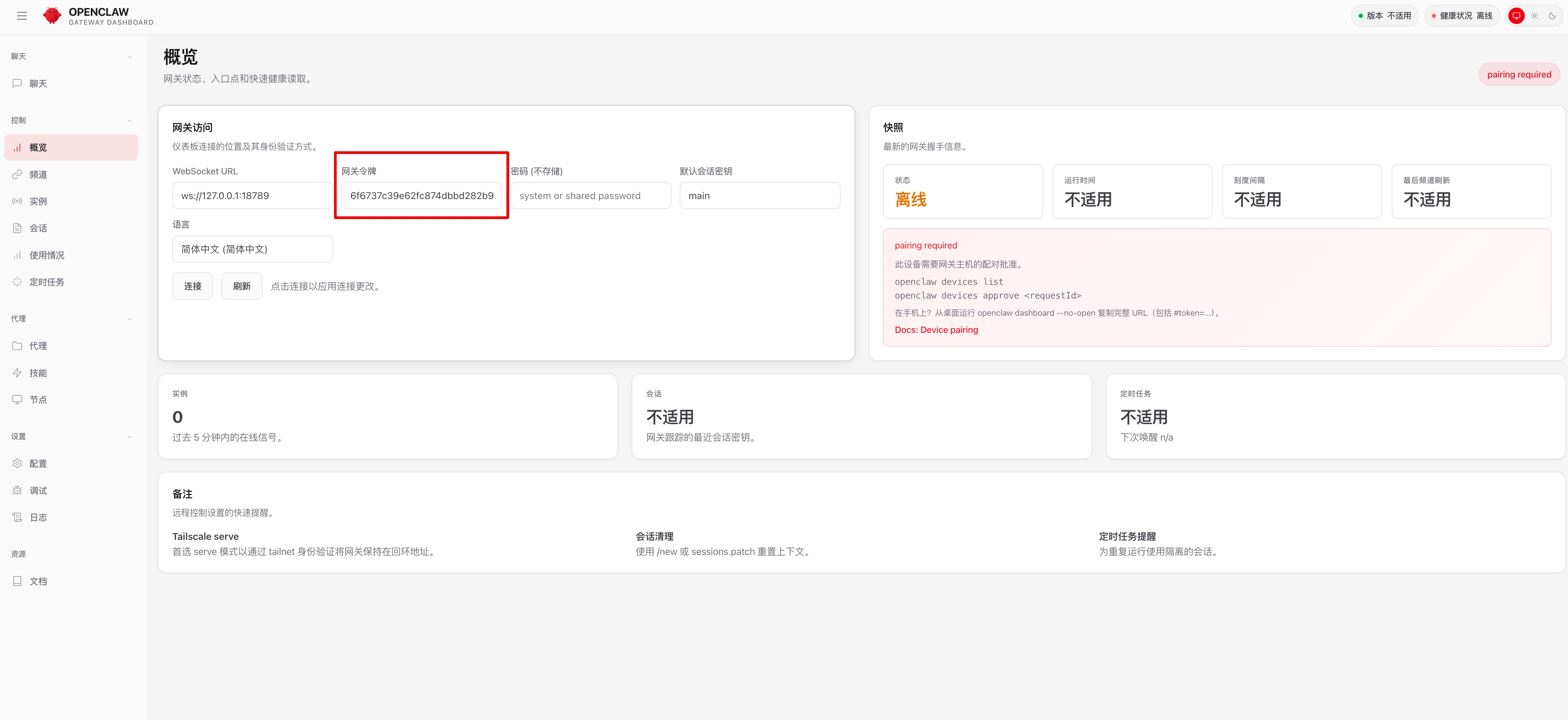This screenshot has height=720, width=1568.
Task: Collapse the 控制 sidebar section
Action: pos(130,120)
